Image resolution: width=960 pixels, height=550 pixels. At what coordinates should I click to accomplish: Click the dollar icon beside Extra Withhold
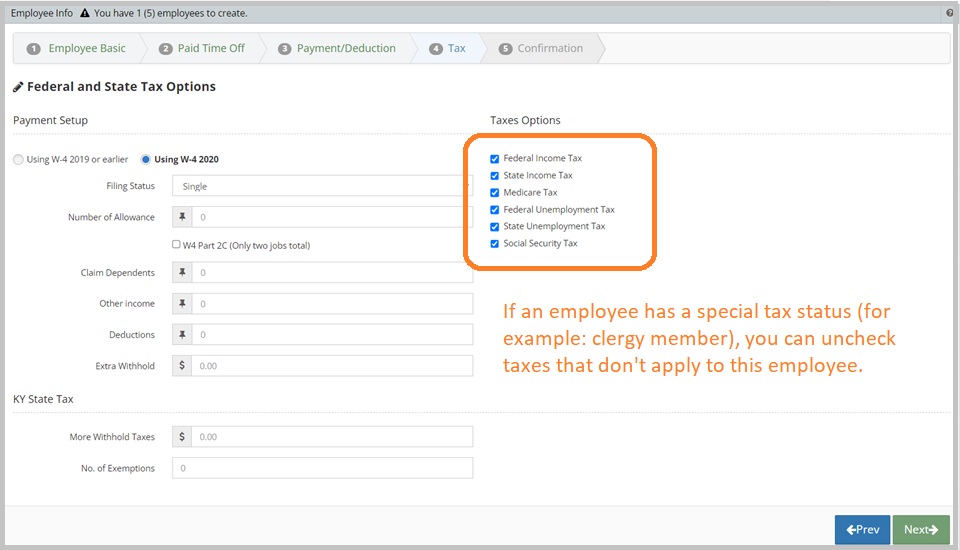pyautogui.click(x=182, y=366)
